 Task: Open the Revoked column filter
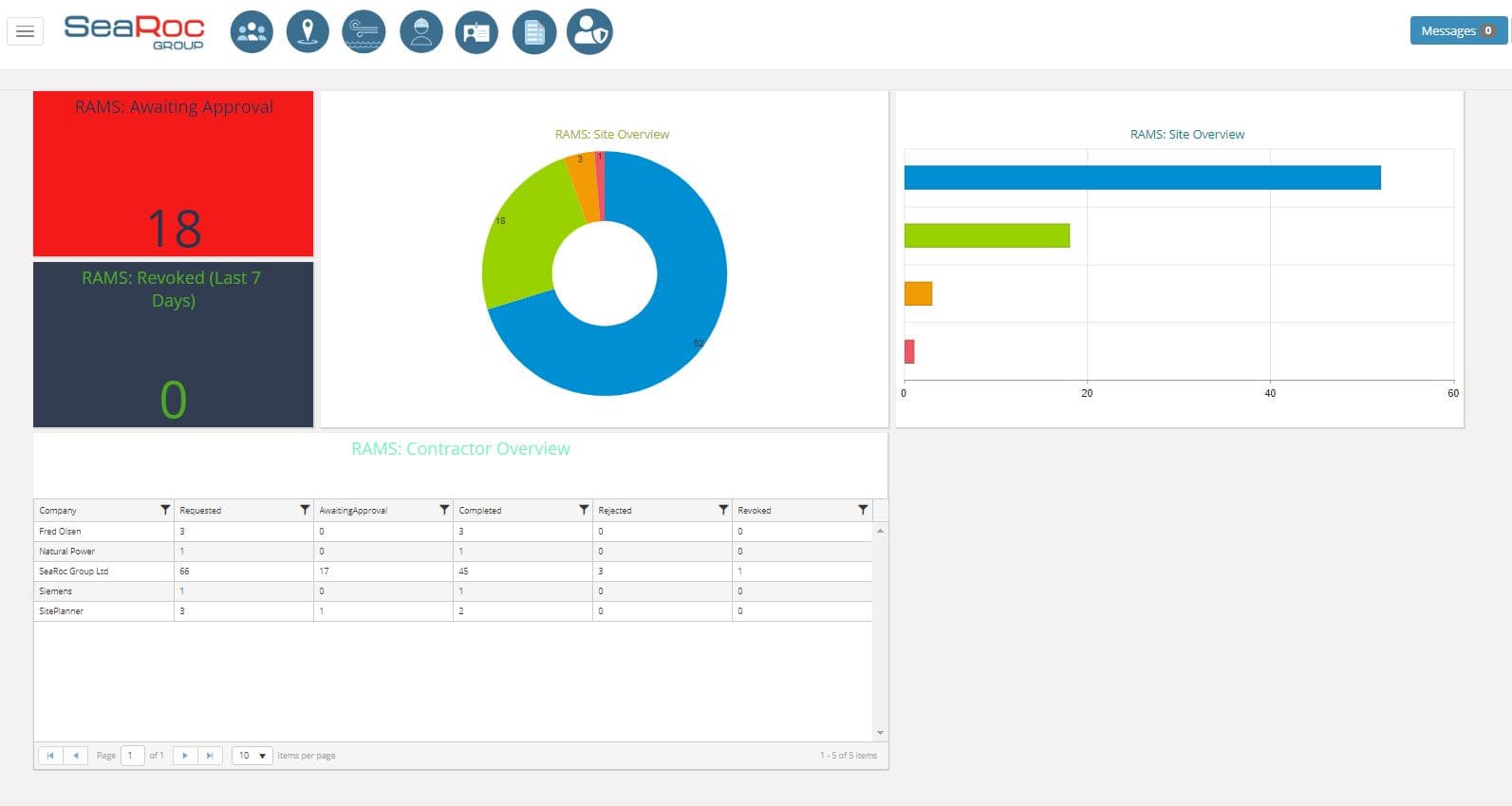click(x=863, y=510)
